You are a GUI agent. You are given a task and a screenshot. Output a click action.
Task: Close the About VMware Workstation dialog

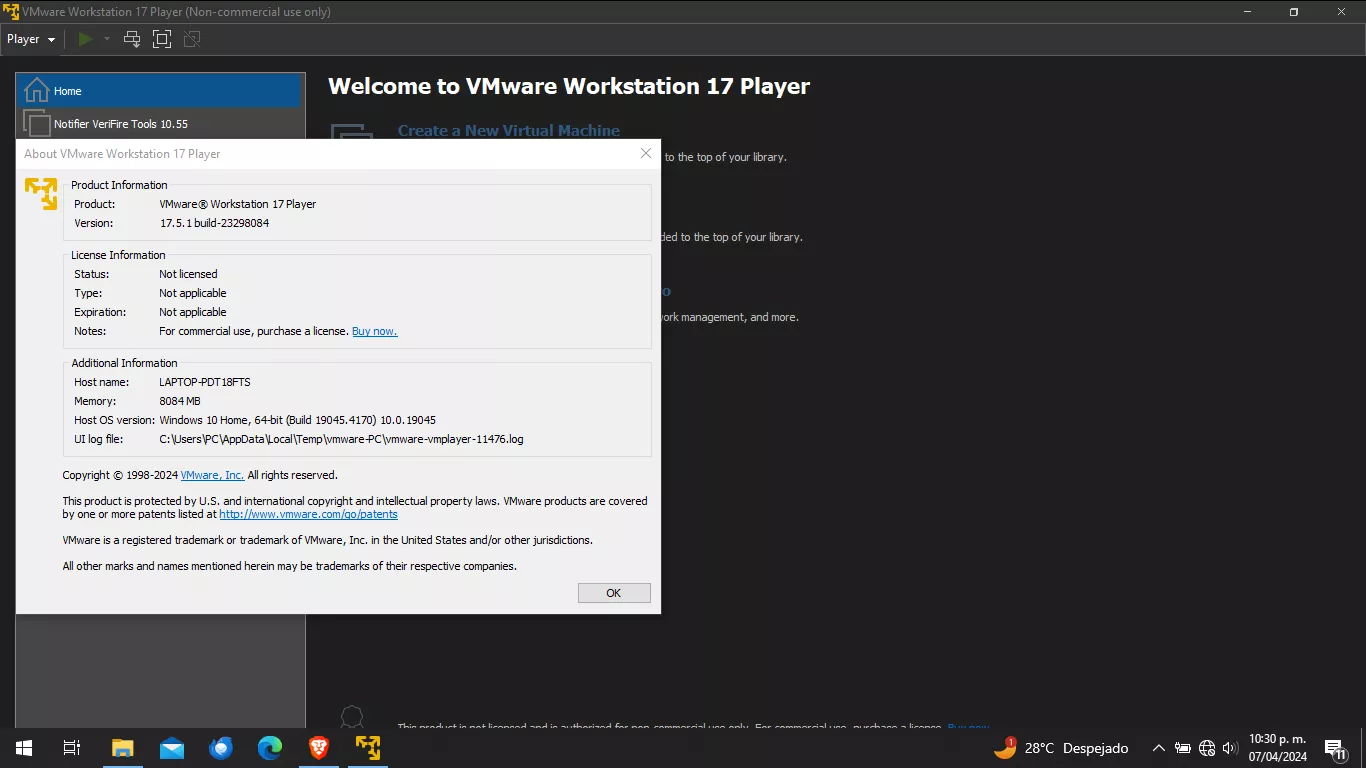[646, 153]
